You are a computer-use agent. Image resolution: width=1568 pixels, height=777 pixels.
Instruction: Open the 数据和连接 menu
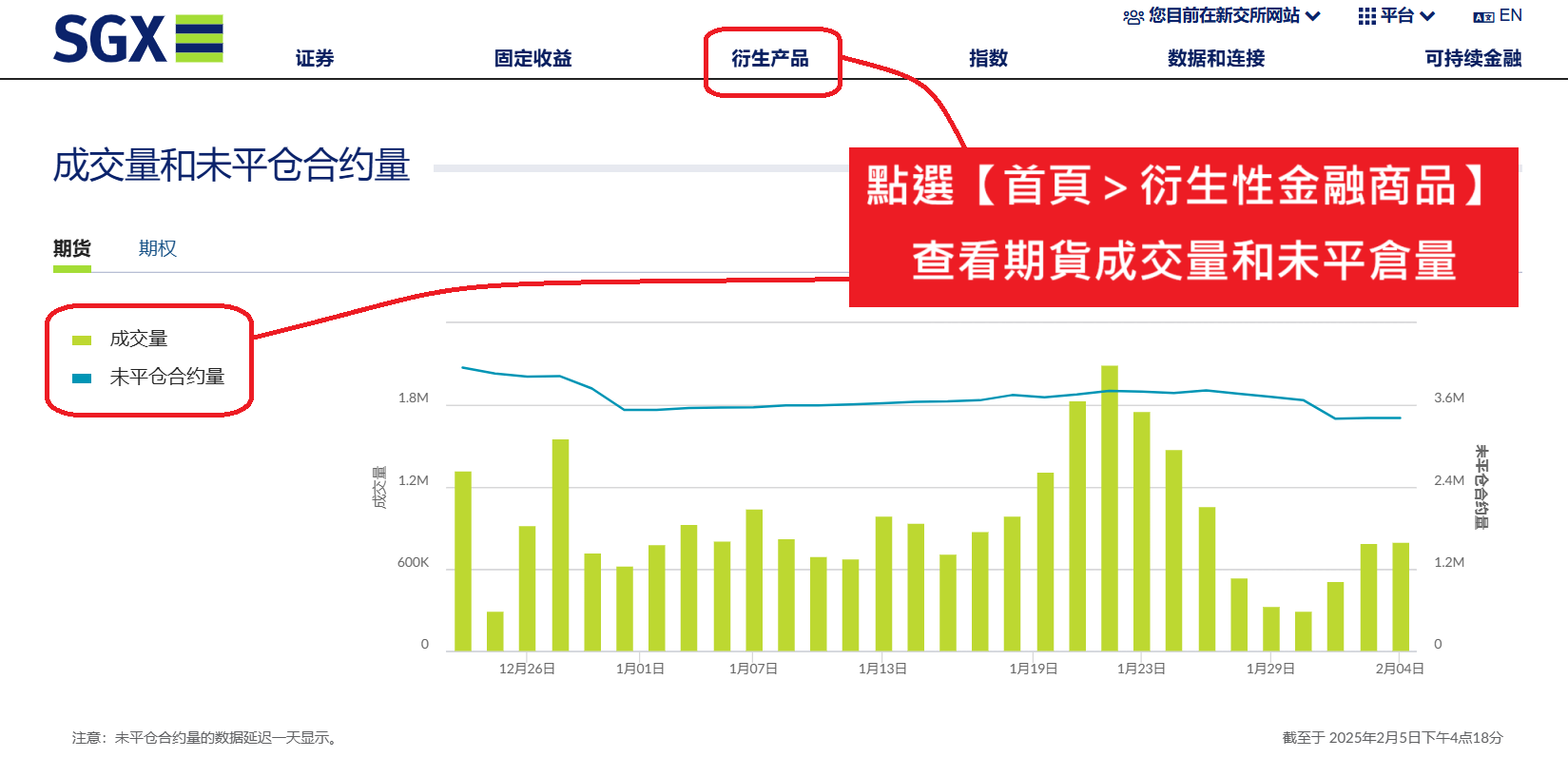tap(1216, 59)
